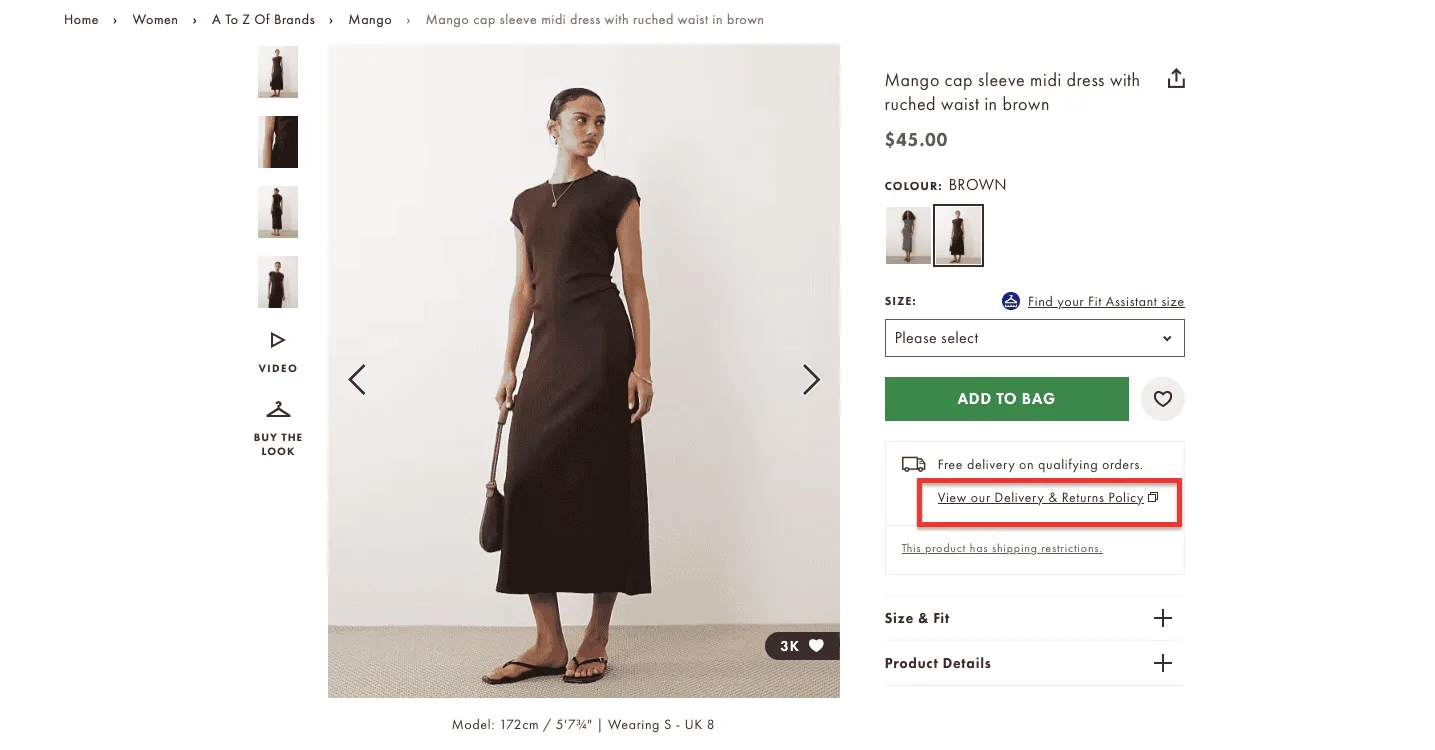Open A To Z Of Brands breadcrumb
1435x750 pixels.
(x=262, y=19)
